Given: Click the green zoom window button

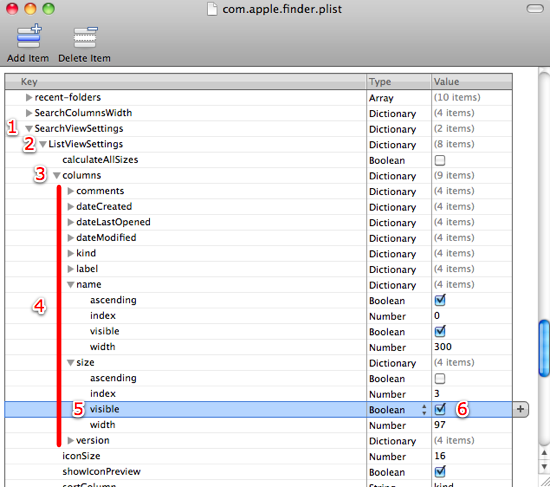Looking at the screenshot, I should (x=49, y=8).
